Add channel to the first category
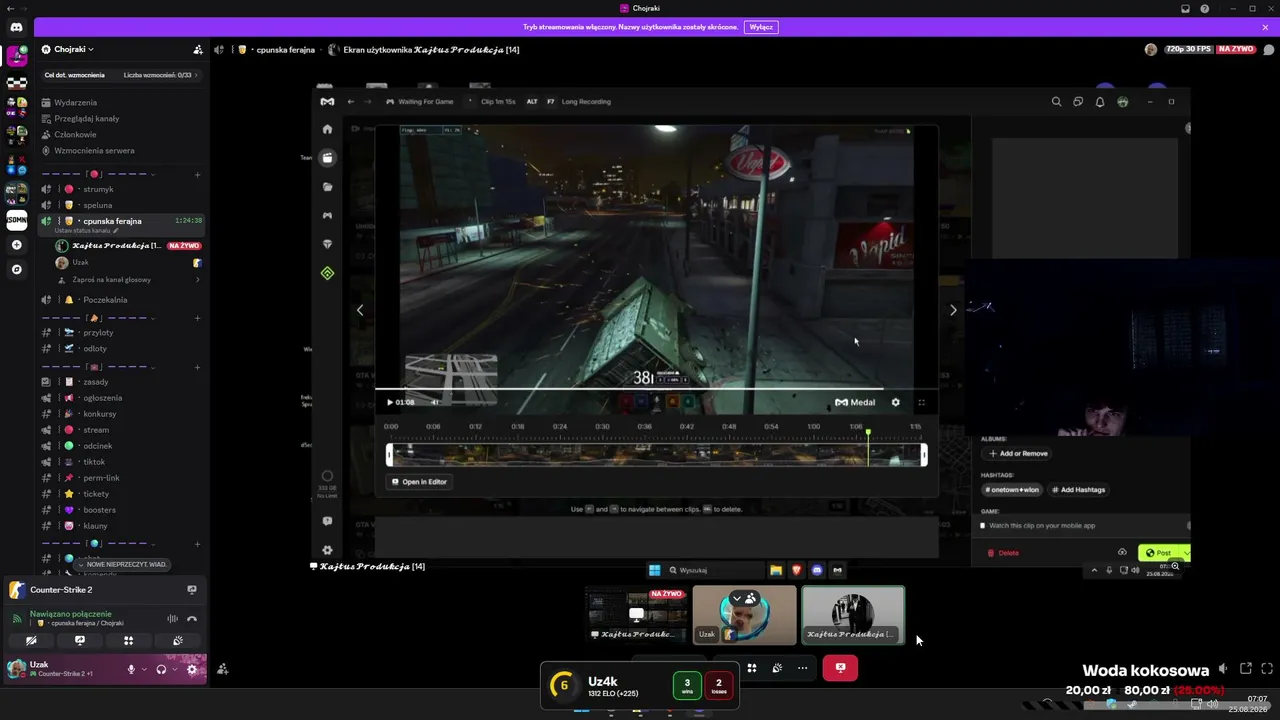 pos(197,175)
